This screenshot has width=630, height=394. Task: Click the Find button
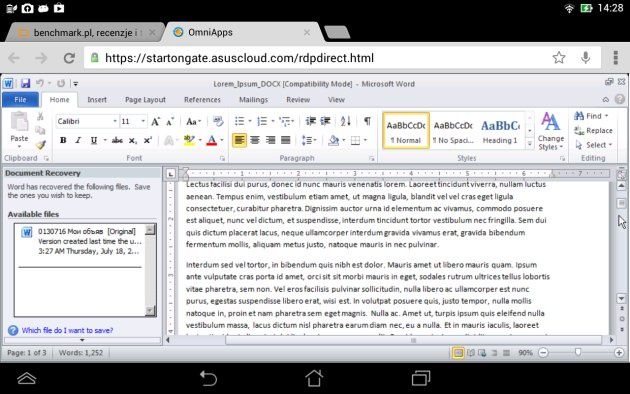point(591,116)
